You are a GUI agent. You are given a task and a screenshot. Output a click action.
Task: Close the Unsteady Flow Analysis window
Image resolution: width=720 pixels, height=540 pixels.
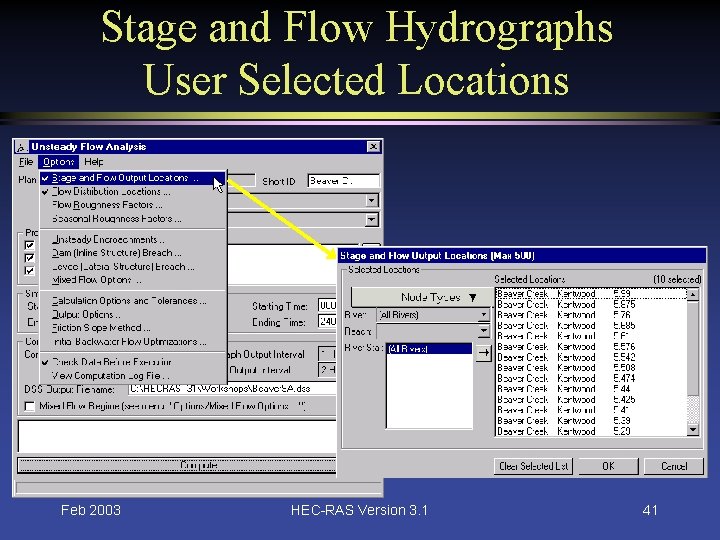pyautogui.click(x=373, y=146)
